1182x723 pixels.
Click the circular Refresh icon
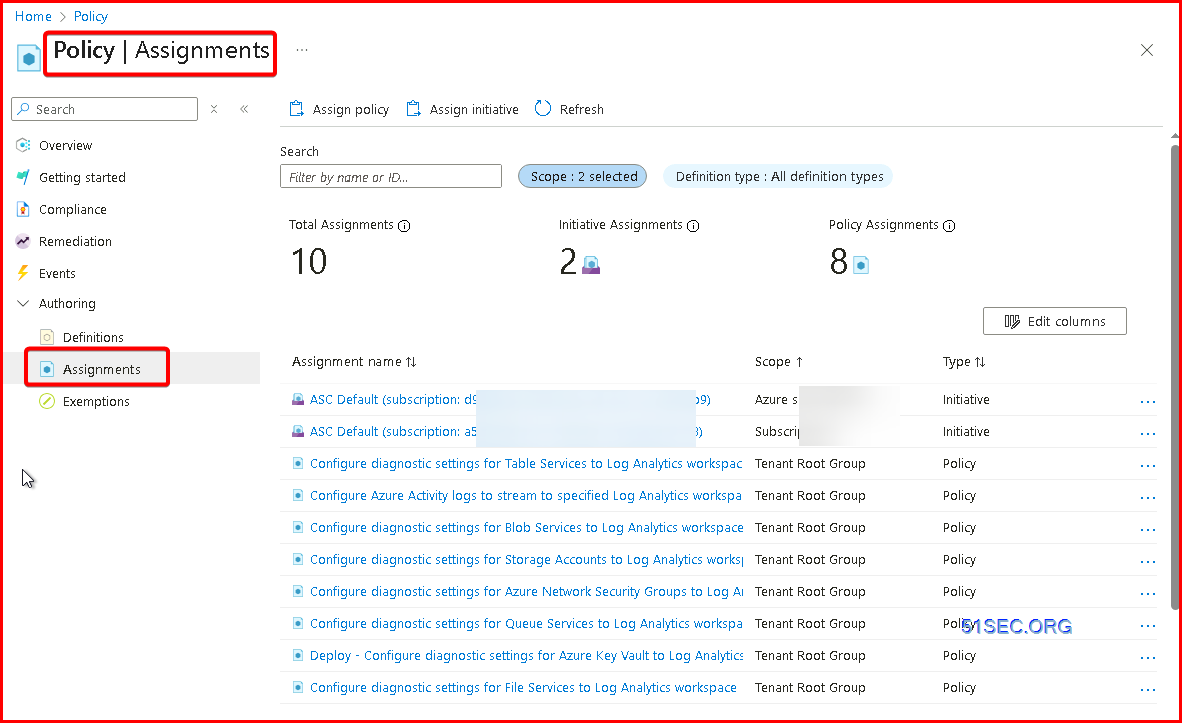pyautogui.click(x=543, y=109)
